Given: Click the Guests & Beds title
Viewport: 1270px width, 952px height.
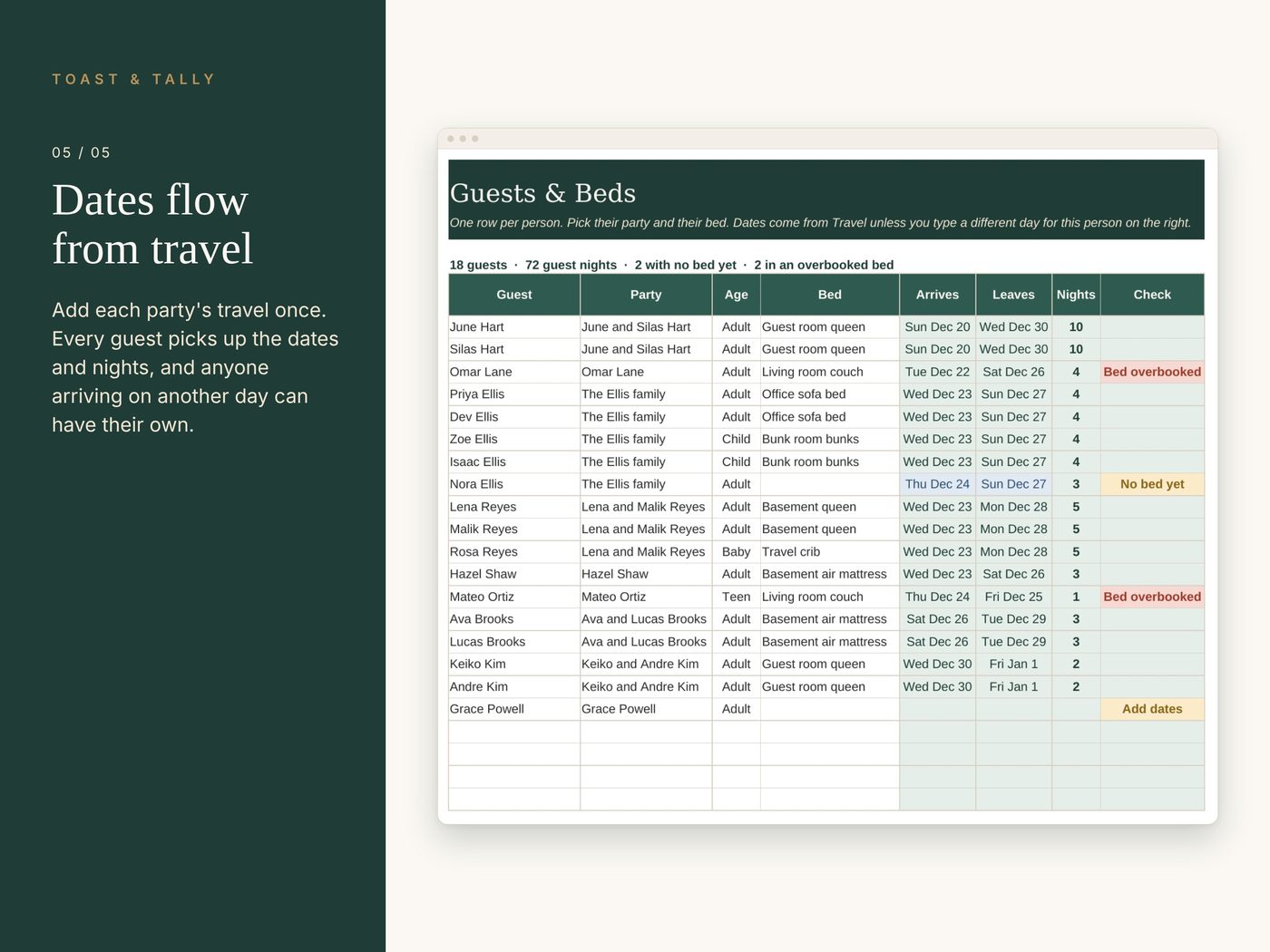Looking at the screenshot, I should [542, 193].
